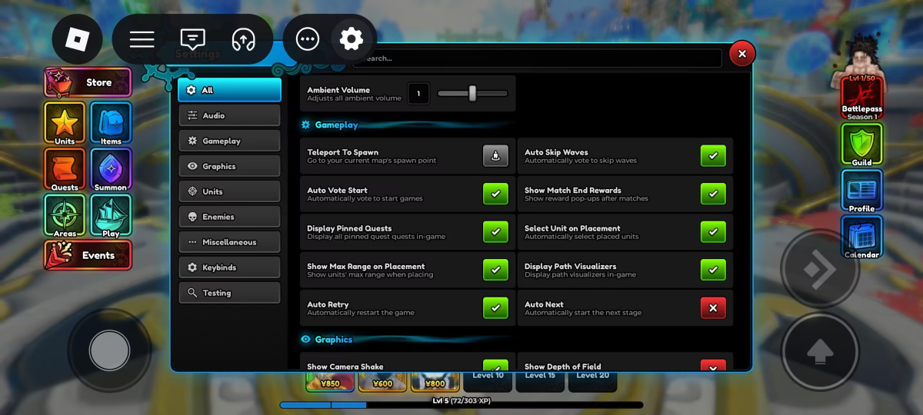Select the Gameplay settings category
This screenshot has width=923, height=415.
(230, 141)
